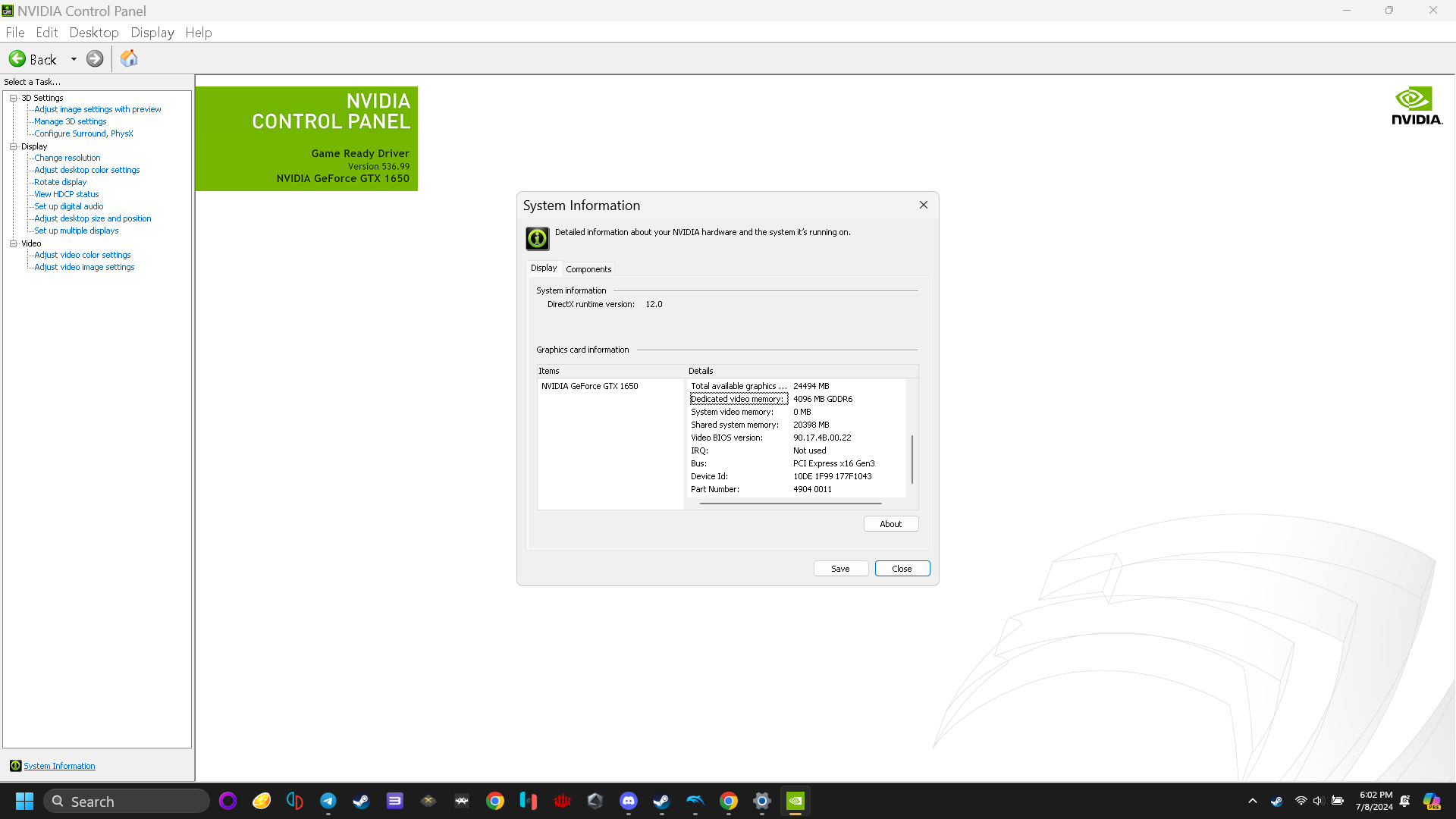Open Set up digital audio
Image resolution: width=1456 pixels, height=819 pixels.
(69, 206)
